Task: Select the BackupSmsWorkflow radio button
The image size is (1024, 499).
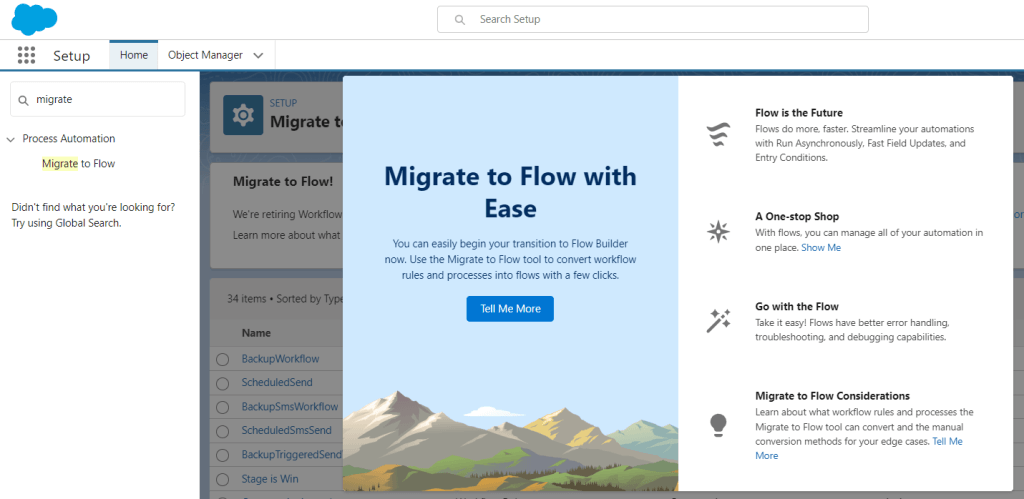Action: click(223, 408)
